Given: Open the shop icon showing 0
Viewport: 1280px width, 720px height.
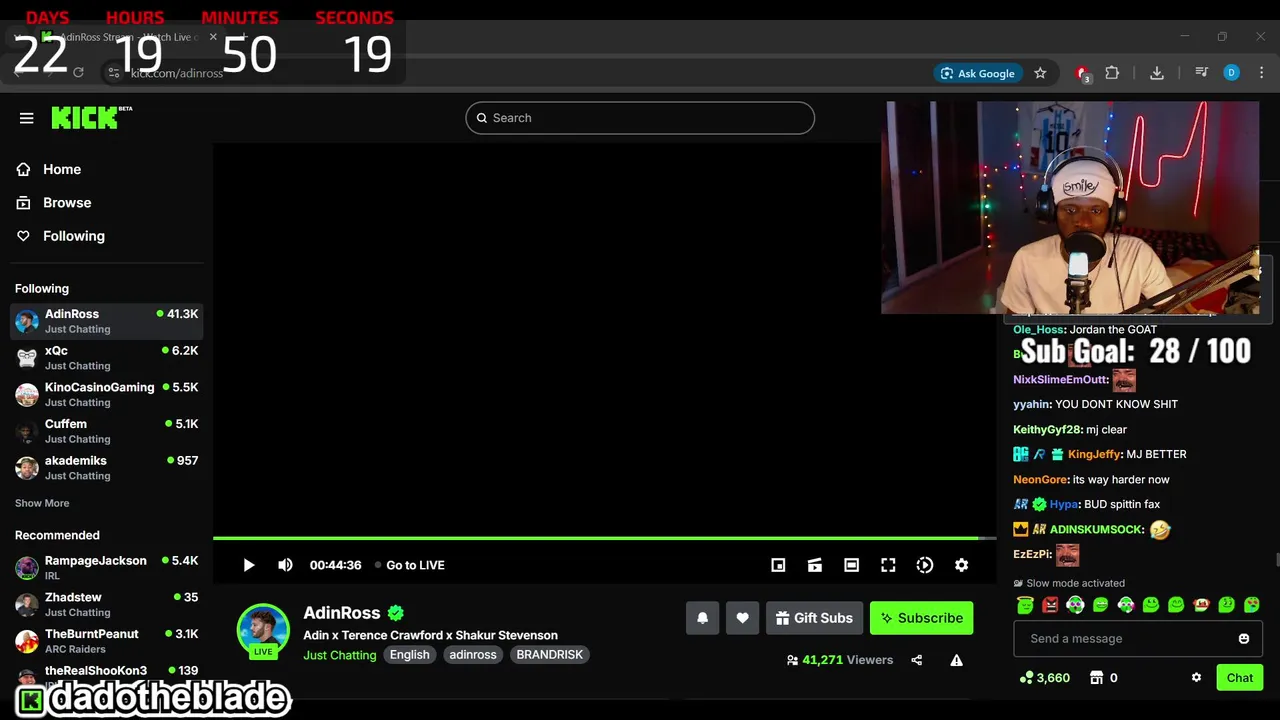Looking at the screenshot, I should click(x=1103, y=678).
